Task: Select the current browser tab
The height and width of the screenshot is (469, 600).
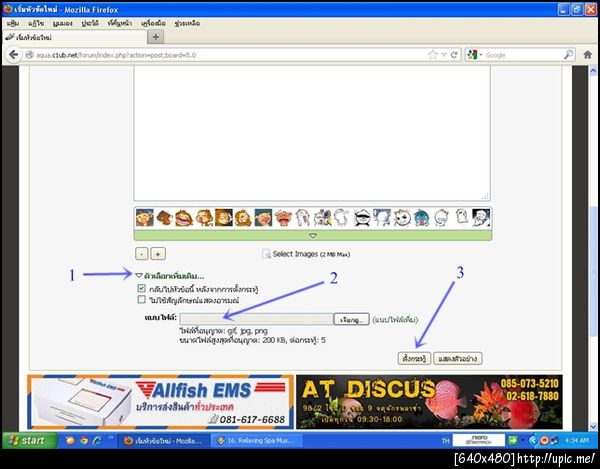Action: click(75, 37)
